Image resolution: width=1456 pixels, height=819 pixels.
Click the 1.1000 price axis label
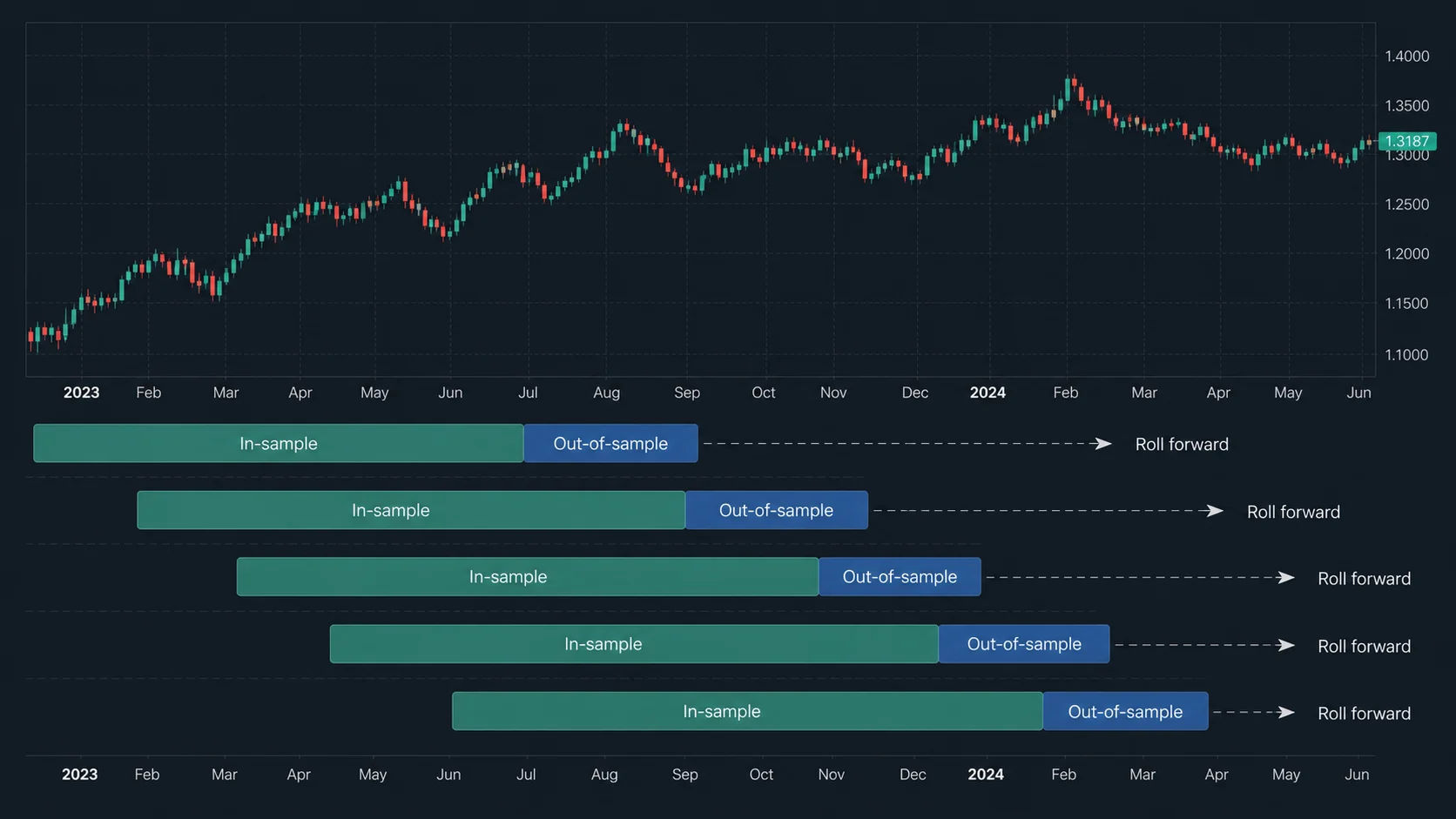(1407, 355)
